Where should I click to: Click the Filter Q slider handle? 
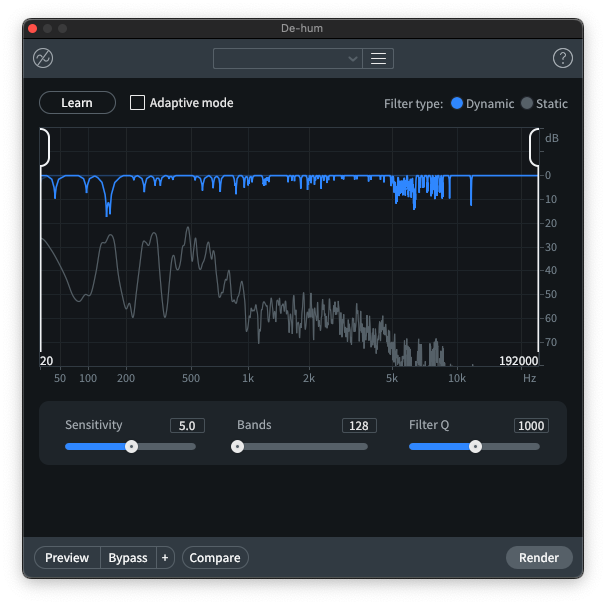(x=475, y=446)
